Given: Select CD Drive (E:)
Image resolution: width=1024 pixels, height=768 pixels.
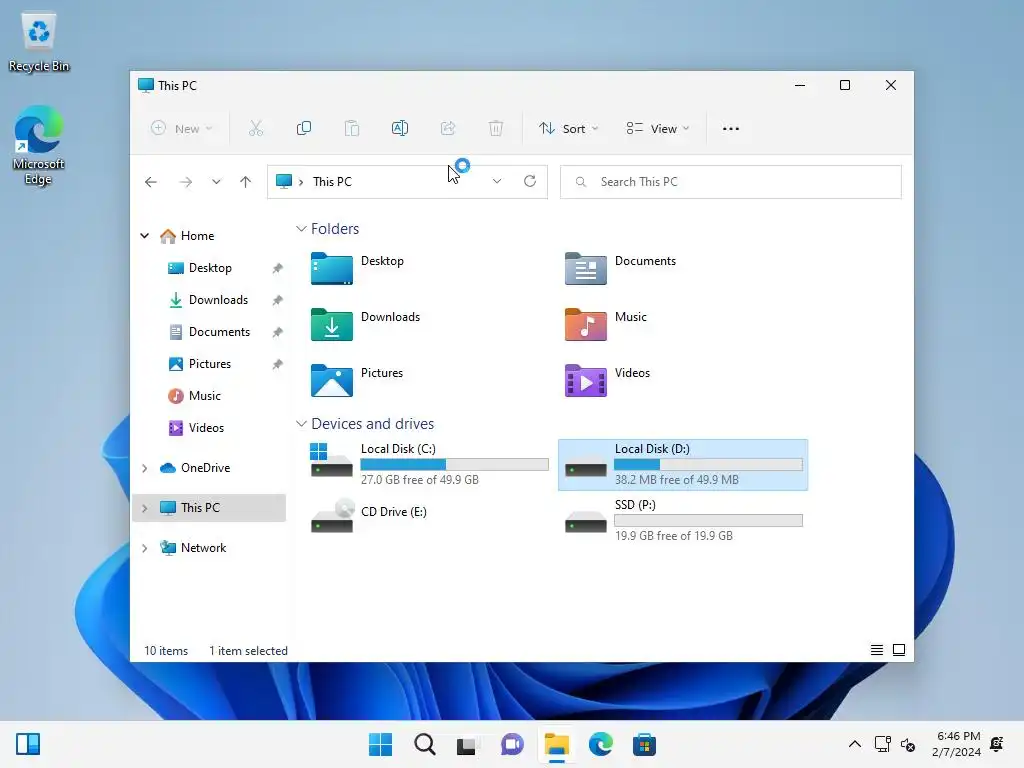Looking at the screenshot, I should tap(429, 516).
